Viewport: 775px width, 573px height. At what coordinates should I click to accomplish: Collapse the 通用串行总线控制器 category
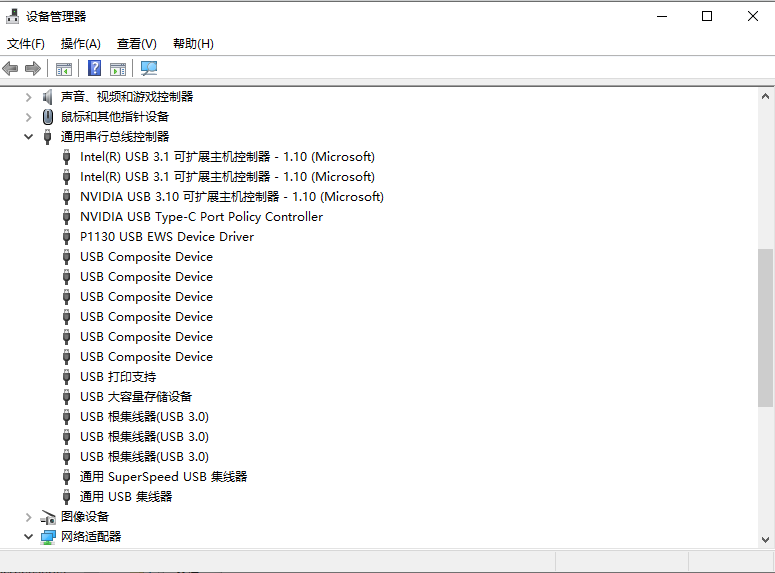point(28,137)
